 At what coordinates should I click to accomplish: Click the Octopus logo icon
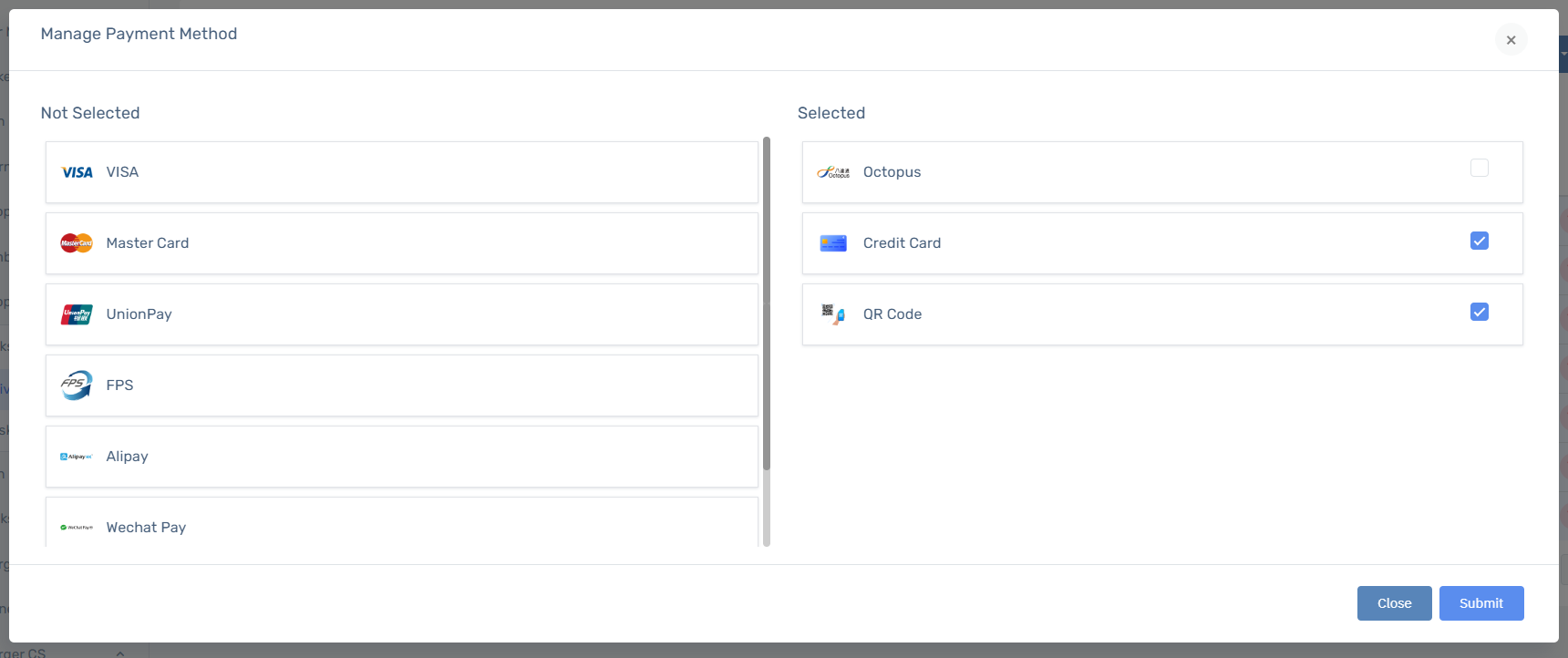(x=833, y=172)
